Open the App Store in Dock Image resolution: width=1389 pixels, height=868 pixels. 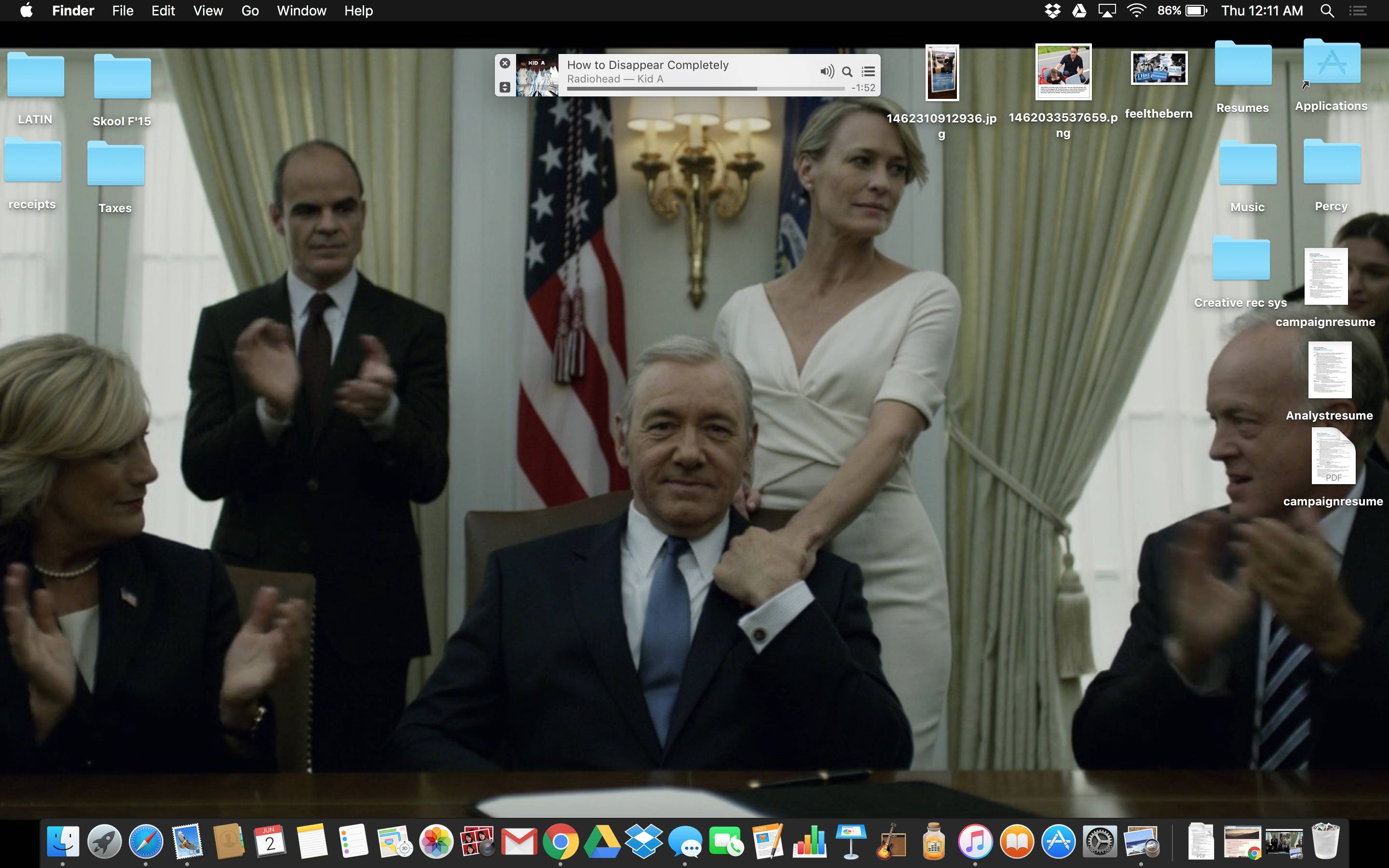click(1059, 841)
